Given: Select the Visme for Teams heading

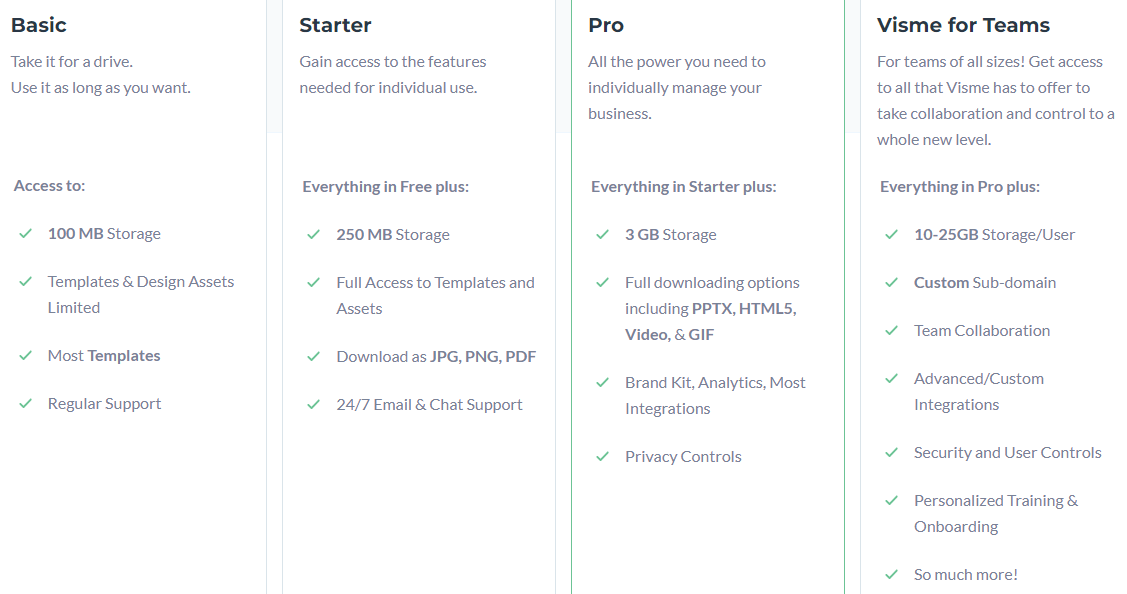Looking at the screenshot, I should 963,25.
